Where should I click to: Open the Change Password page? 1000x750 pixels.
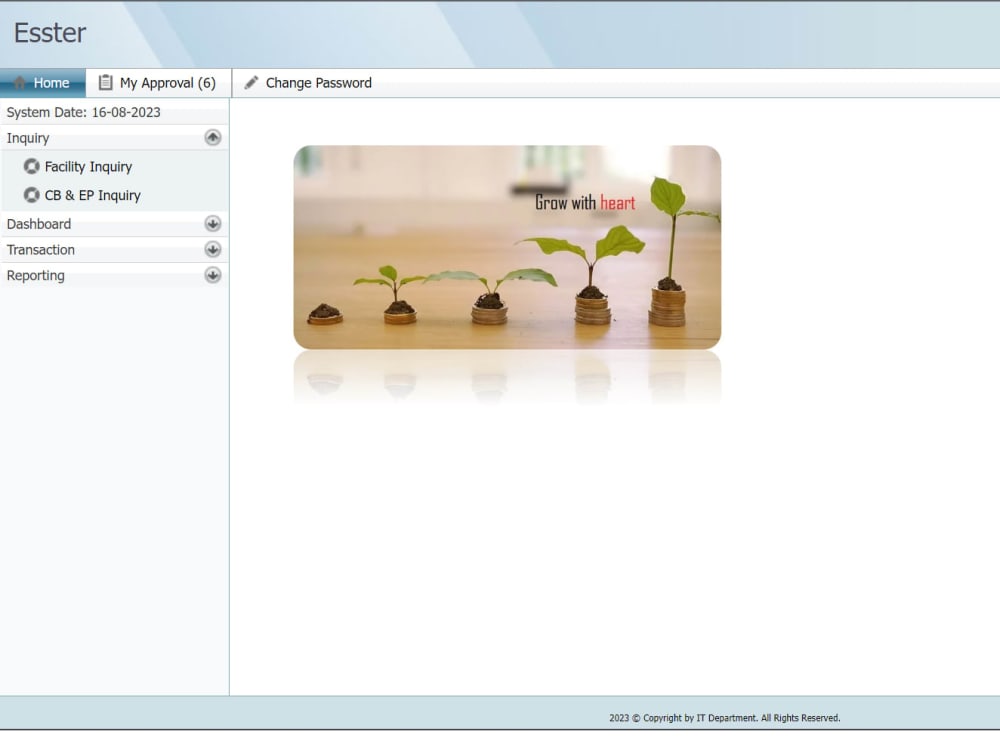coord(317,83)
